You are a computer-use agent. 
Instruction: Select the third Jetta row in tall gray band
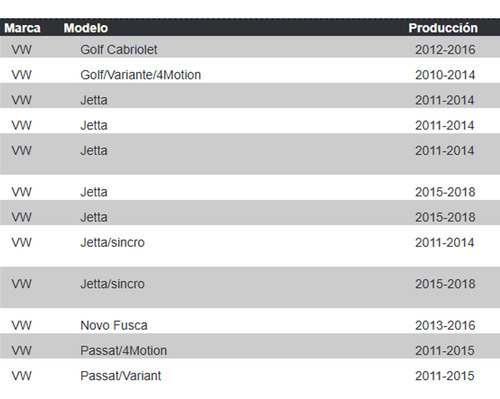pyautogui.click(x=250, y=154)
